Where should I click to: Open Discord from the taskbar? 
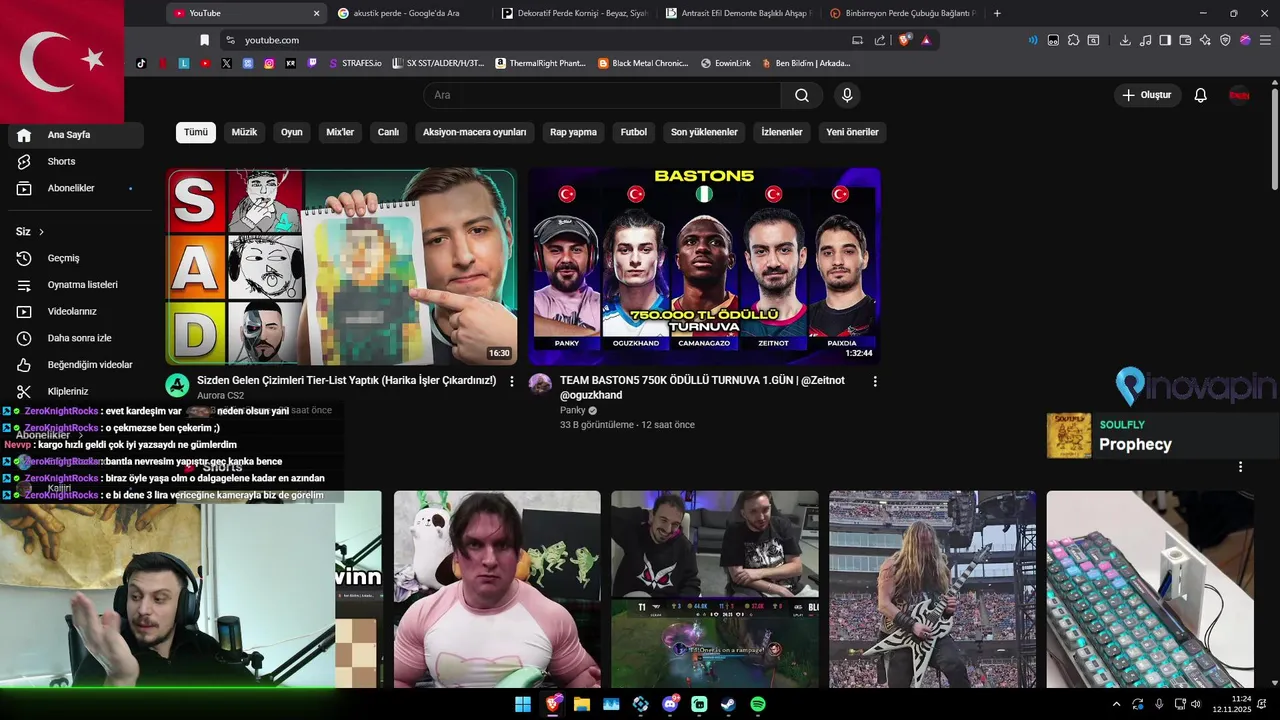670,704
